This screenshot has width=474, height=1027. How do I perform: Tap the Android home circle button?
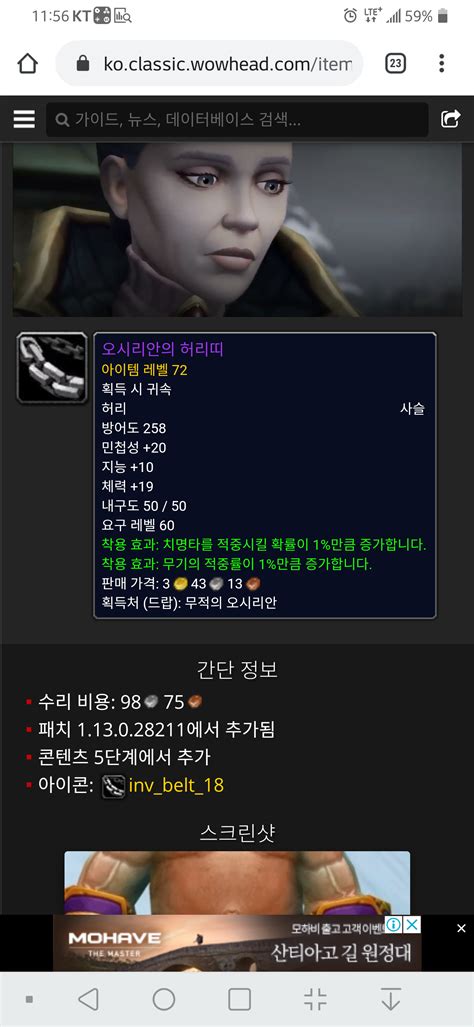pyautogui.click(x=164, y=999)
